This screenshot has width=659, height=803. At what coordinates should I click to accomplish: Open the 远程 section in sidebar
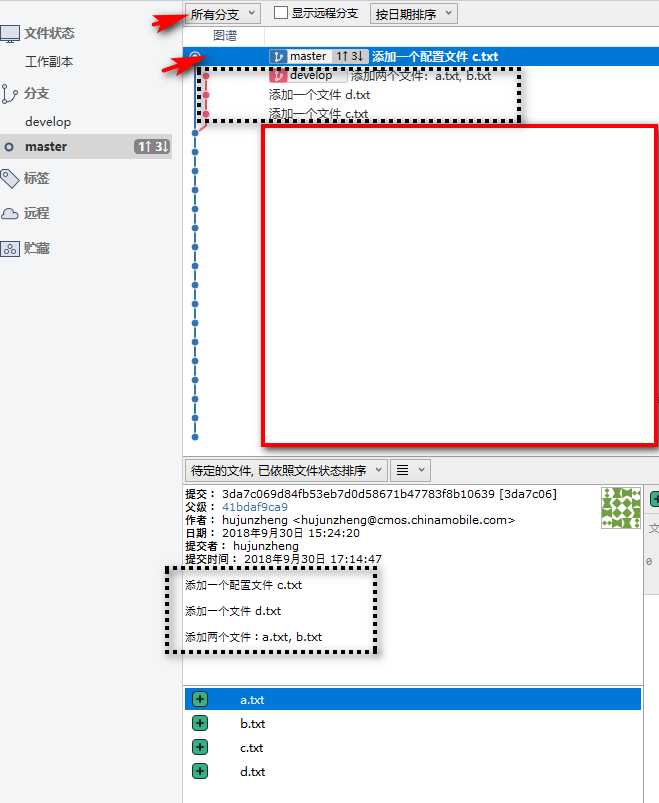click(36, 213)
